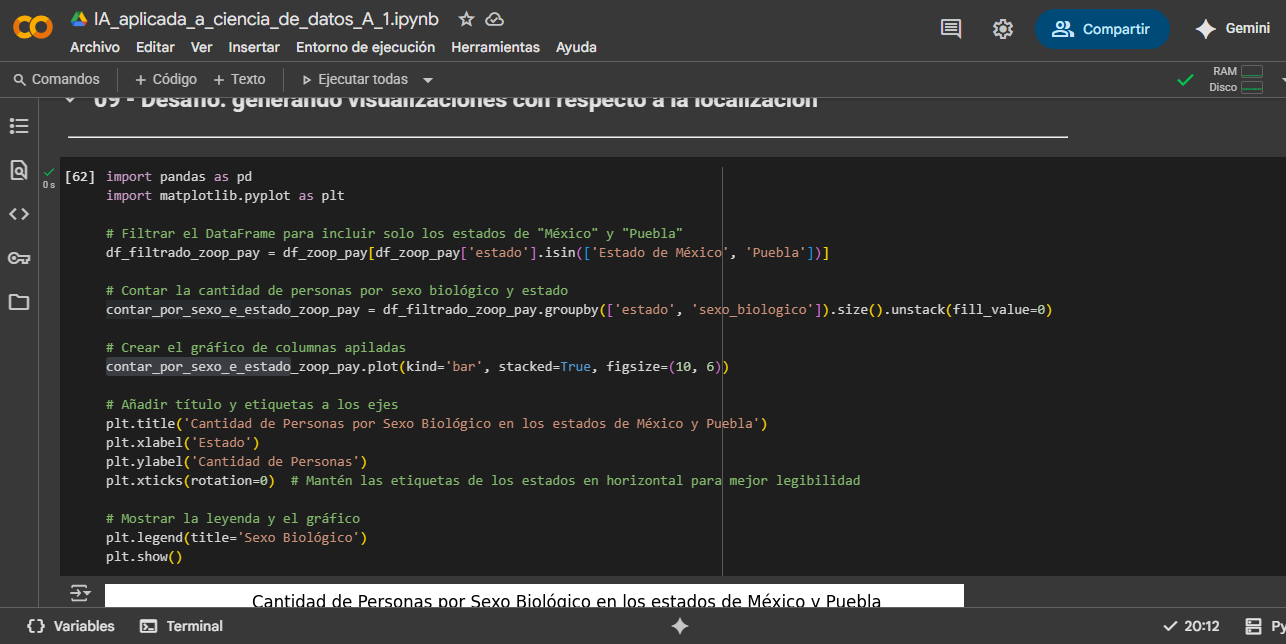Open the Ver menu
Viewport: 1286px width, 644px height.
point(201,47)
